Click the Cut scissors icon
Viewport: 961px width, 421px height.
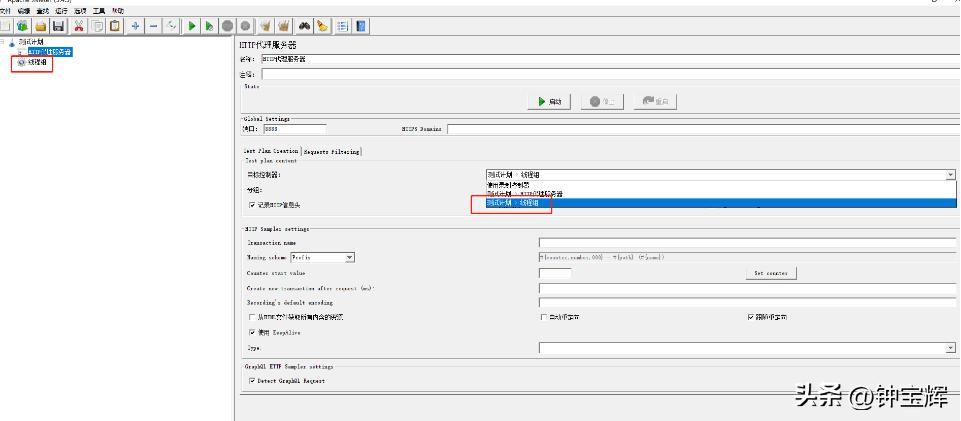click(79, 26)
